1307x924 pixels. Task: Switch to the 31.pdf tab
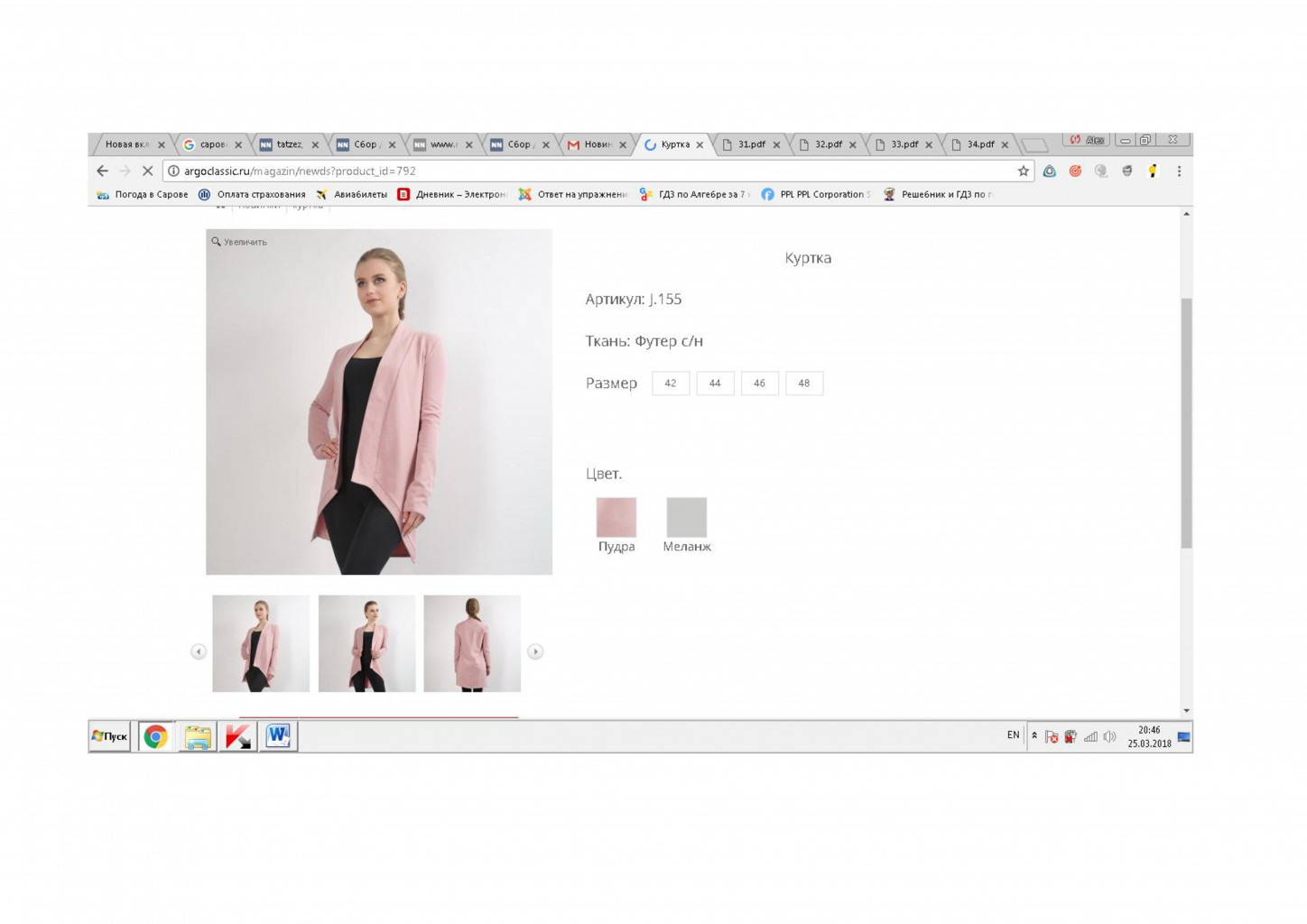750,144
